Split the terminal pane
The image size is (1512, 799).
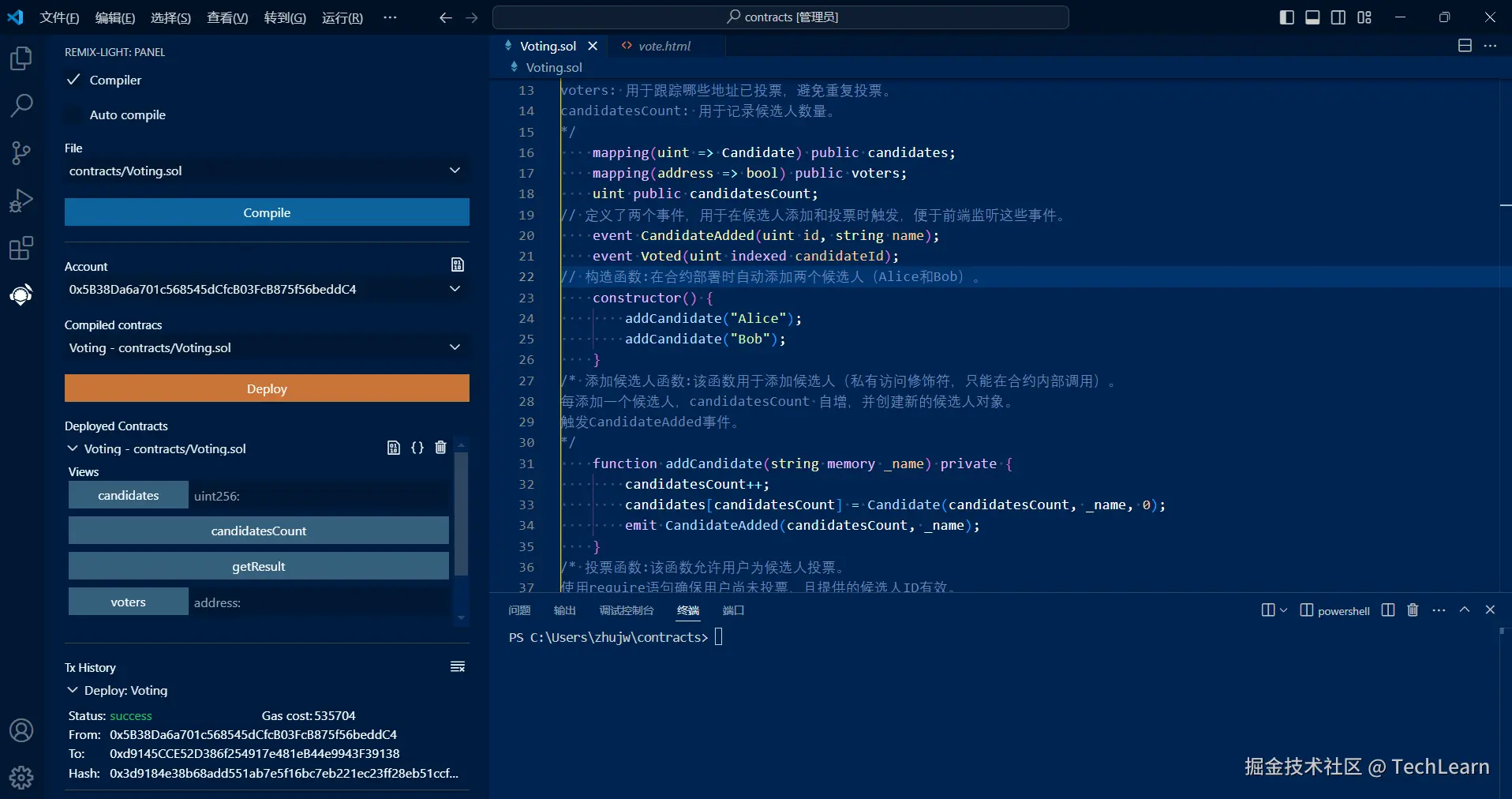pos(1388,610)
